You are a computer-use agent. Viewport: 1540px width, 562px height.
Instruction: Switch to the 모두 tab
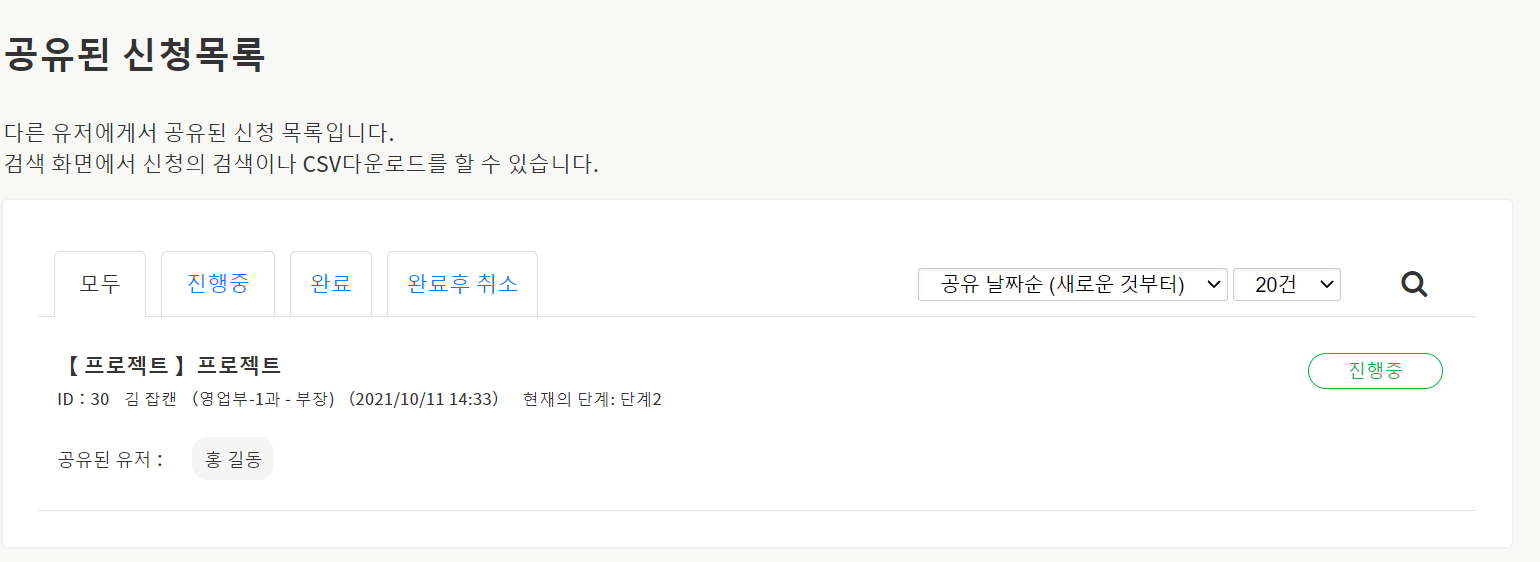pyautogui.click(x=100, y=284)
